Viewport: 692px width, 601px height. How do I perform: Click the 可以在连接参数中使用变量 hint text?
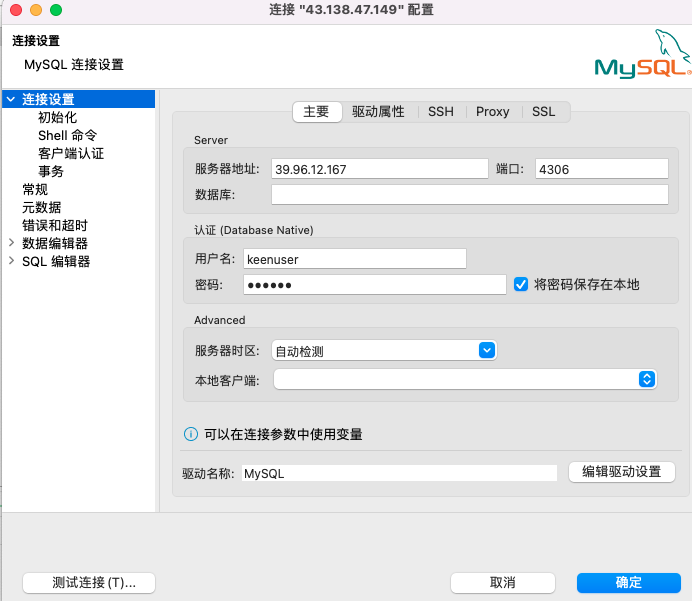pos(283,434)
